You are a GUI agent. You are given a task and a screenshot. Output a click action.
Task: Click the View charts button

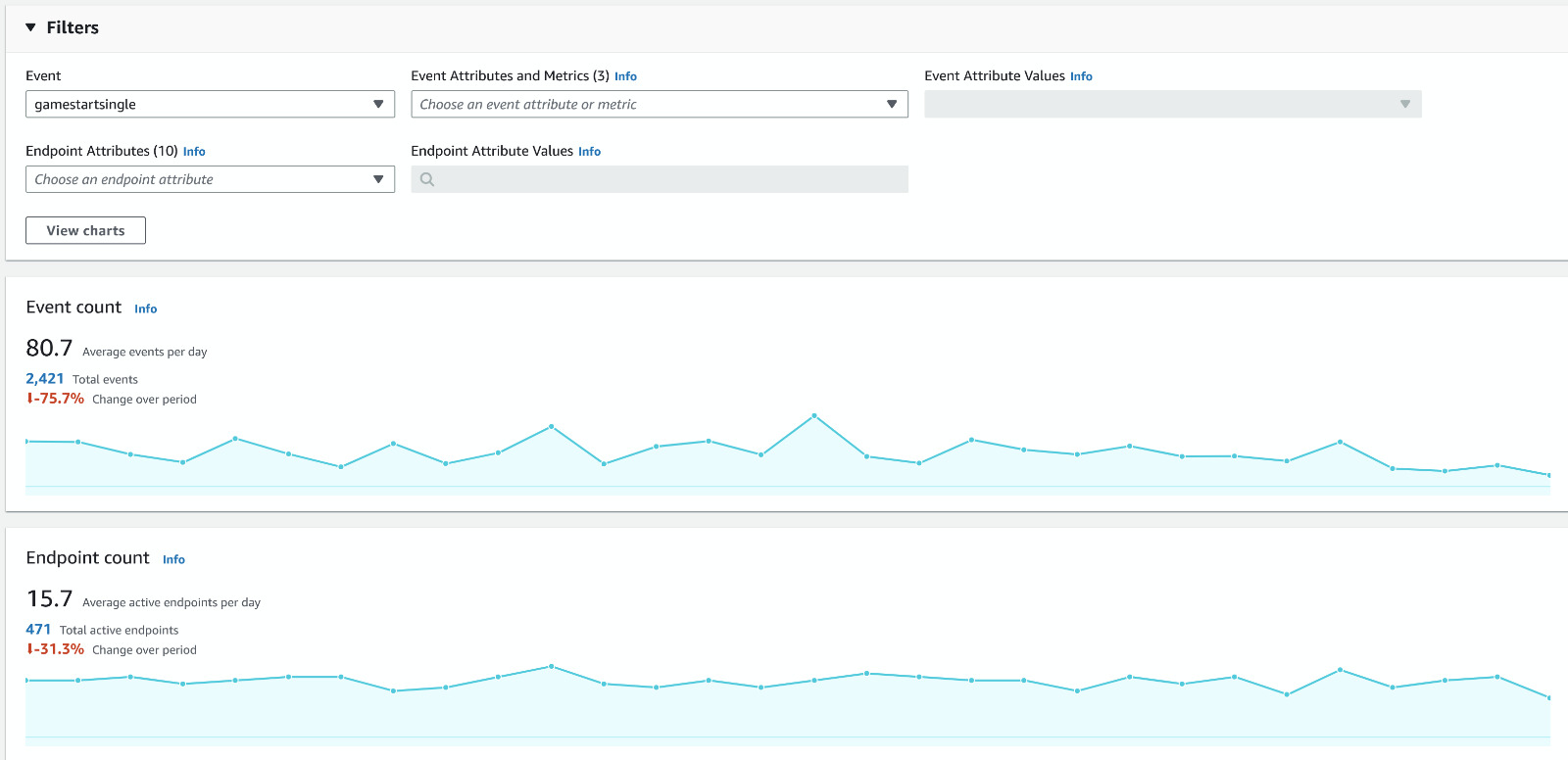85,230
